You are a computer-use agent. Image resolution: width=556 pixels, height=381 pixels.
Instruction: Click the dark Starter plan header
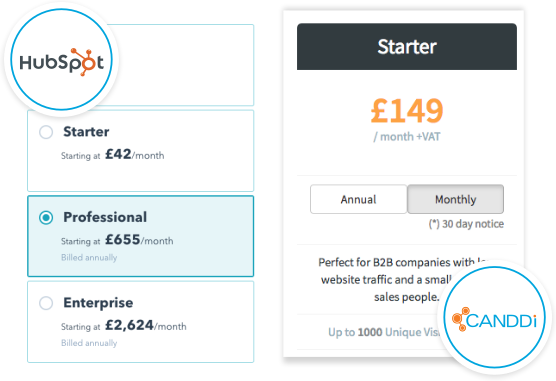click(x=407, y=46)
